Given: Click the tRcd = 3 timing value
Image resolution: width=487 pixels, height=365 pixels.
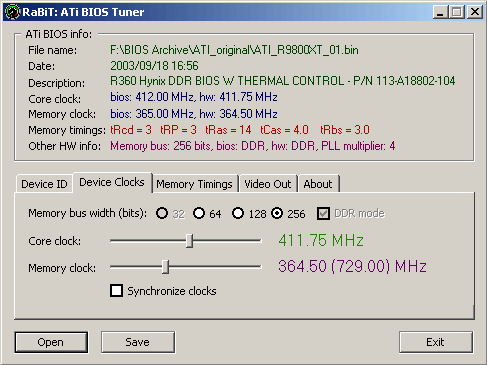Looking at the screenshot, I should pos(131,130).
